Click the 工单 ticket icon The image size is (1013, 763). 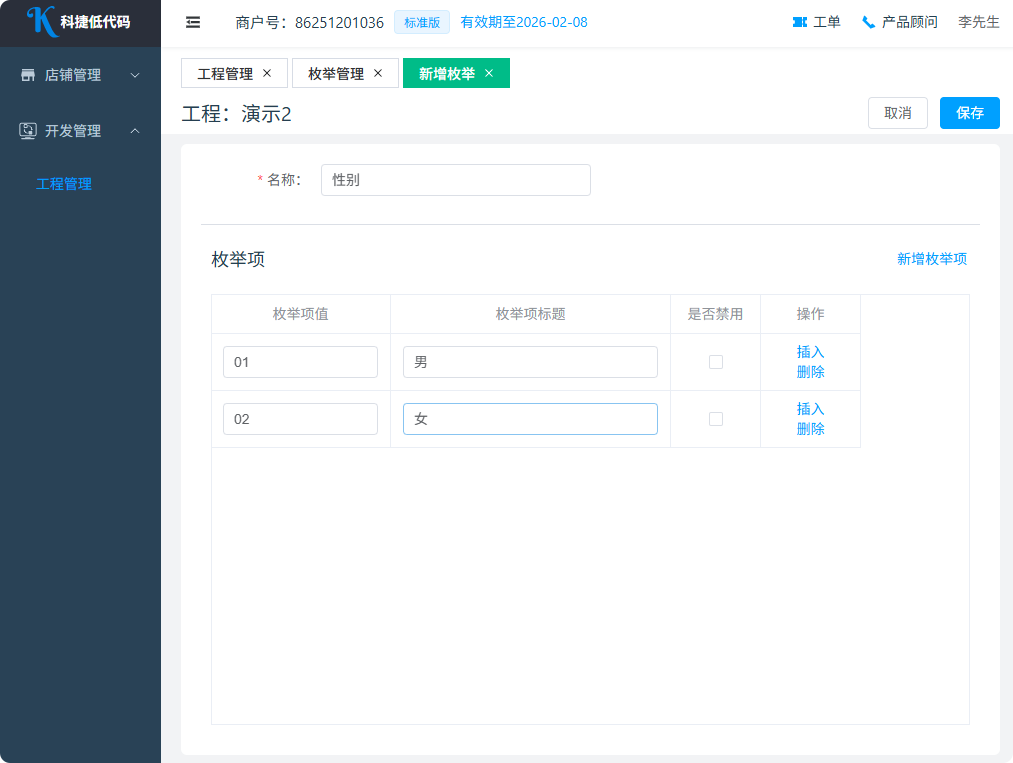point(799,22)
